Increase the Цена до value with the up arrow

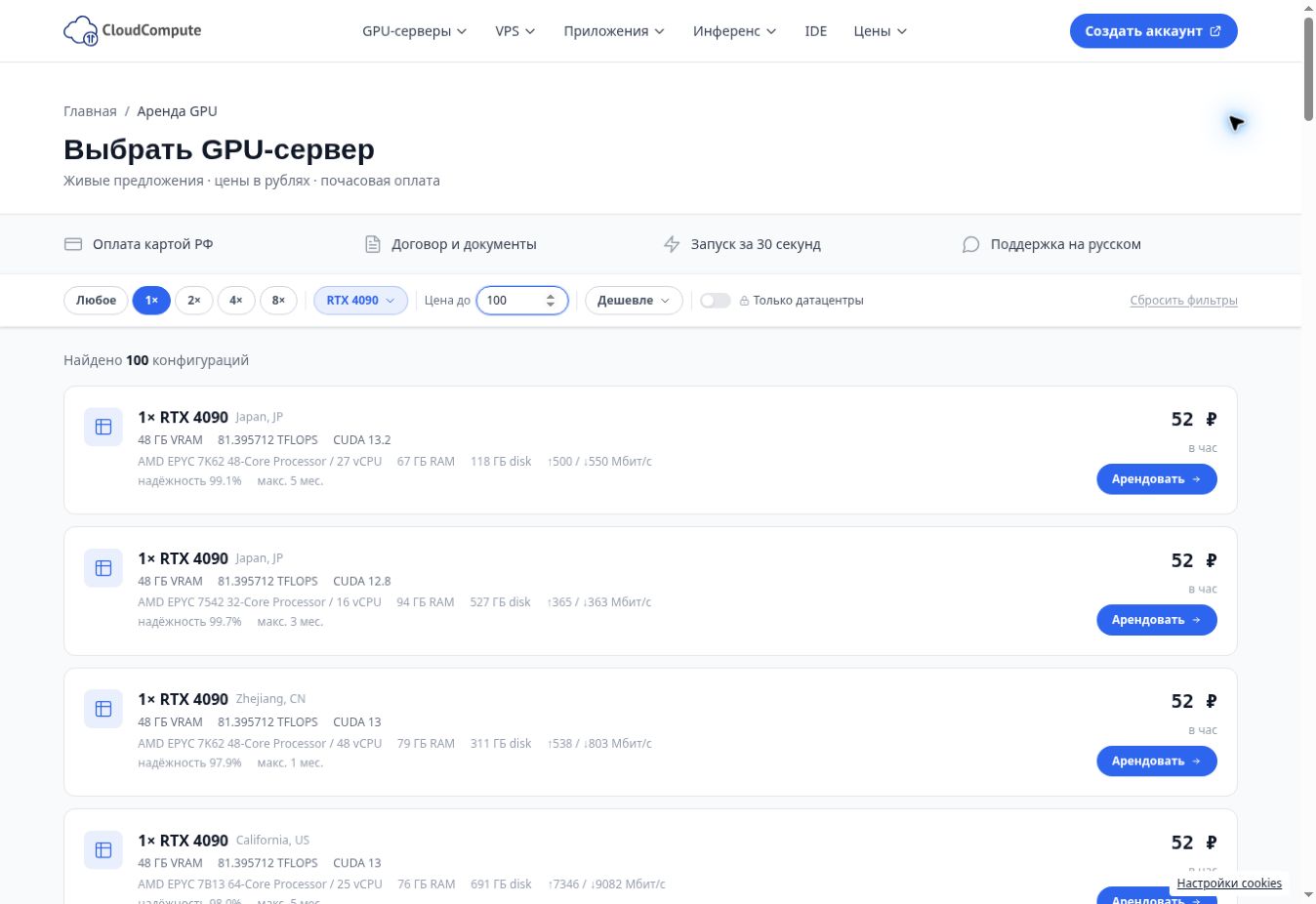point(551,296)
